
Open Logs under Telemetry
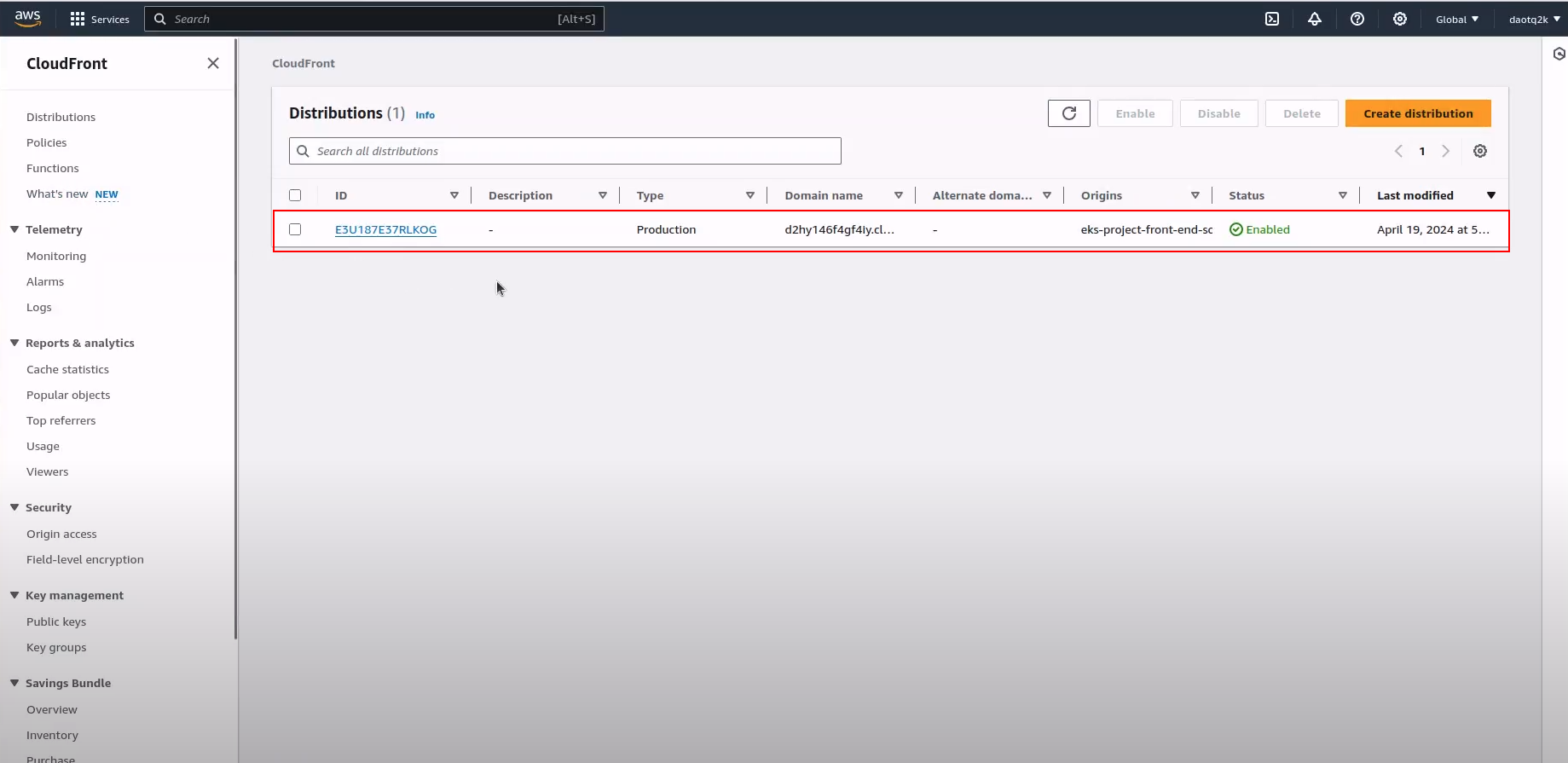pos(38,307)
